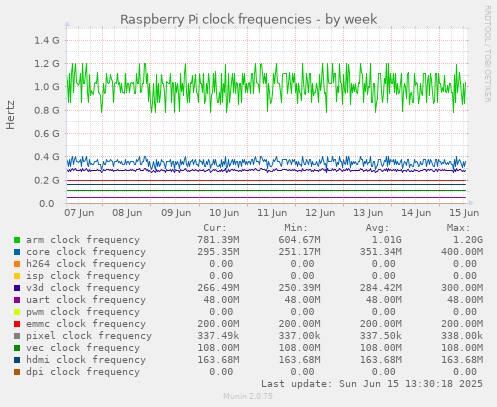Click the v3d current value 266.49M

click(218, 288)
